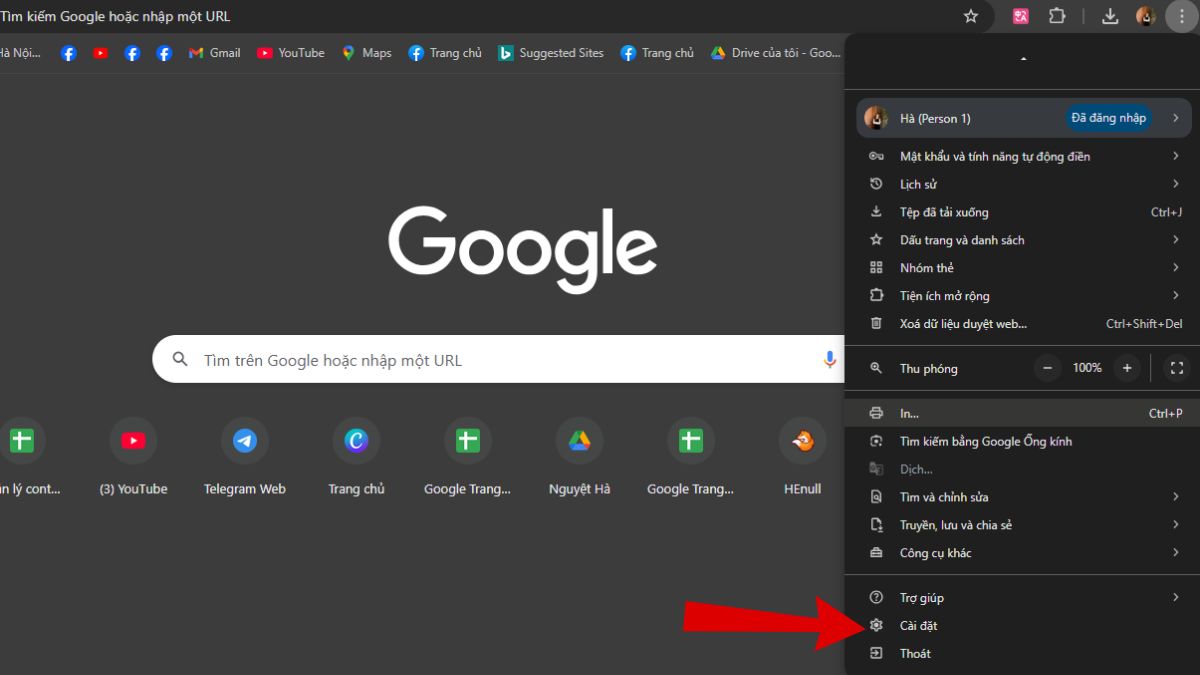Open the Telegram Web shortcut tile
Image resolution: width=1200 pixels, height=675 pixels.
point(245,458)
